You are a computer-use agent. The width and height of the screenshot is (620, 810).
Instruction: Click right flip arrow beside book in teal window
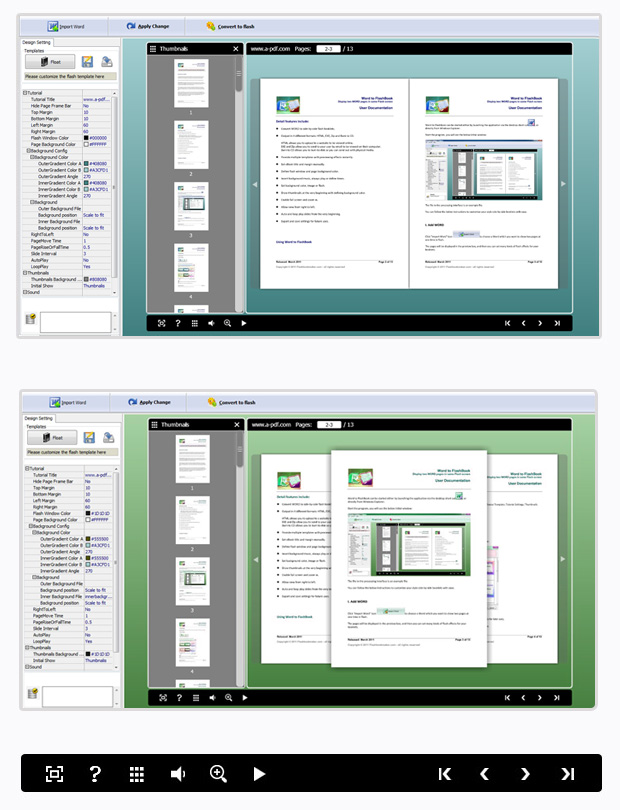click(x=563, y=184)
